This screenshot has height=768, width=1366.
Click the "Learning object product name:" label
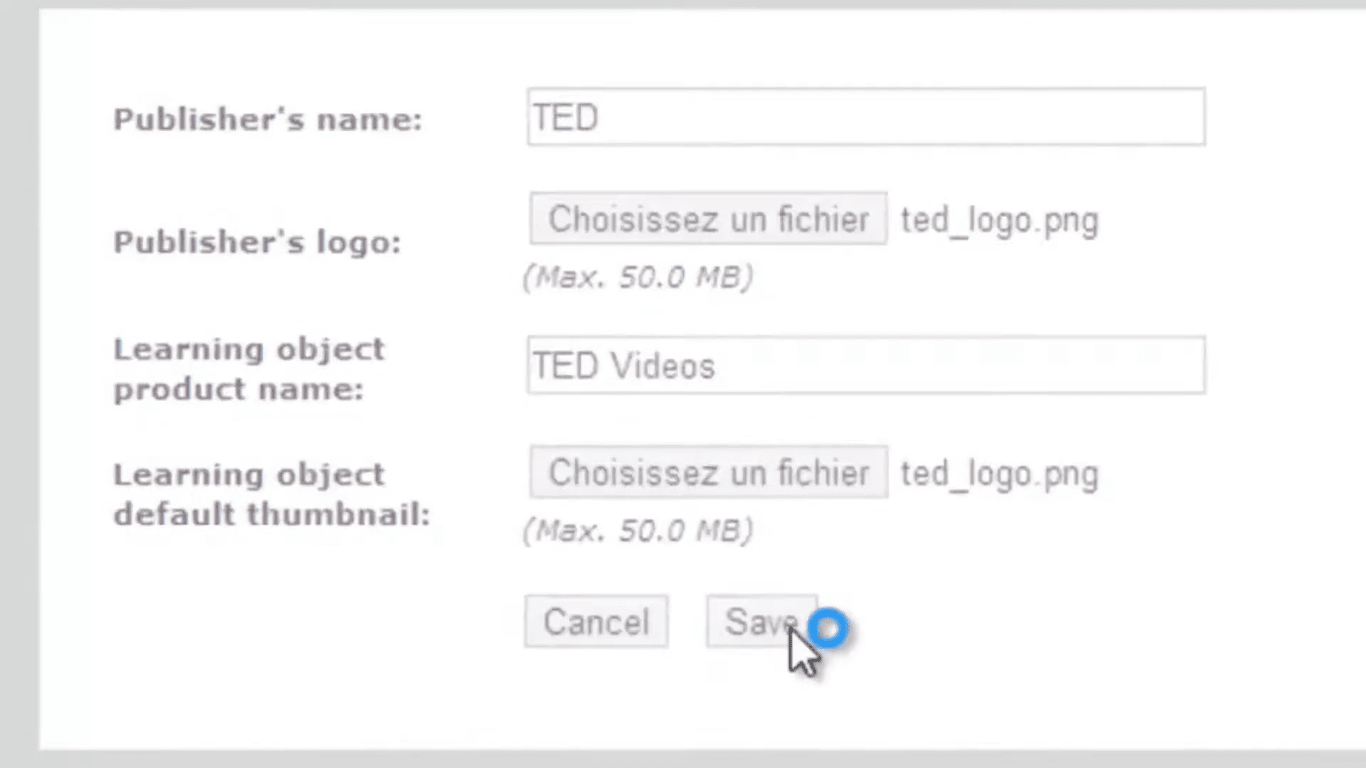248,369
